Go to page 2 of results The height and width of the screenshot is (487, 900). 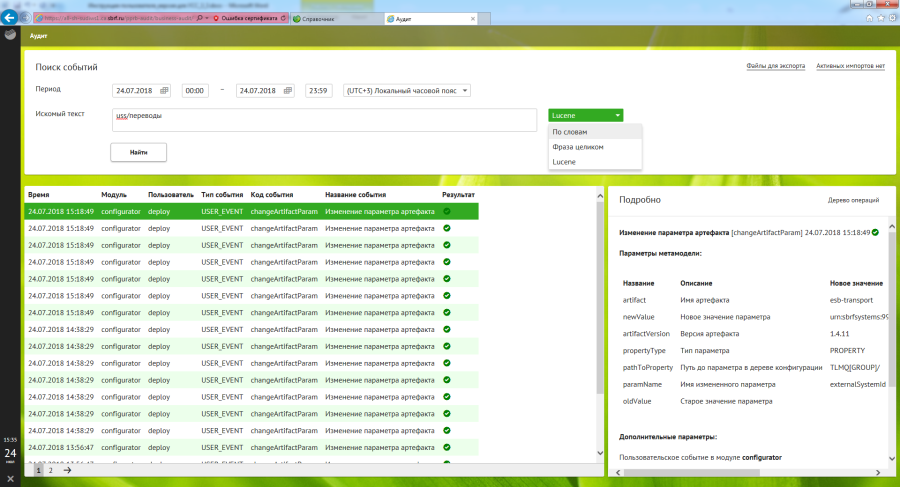click(51, 469)
